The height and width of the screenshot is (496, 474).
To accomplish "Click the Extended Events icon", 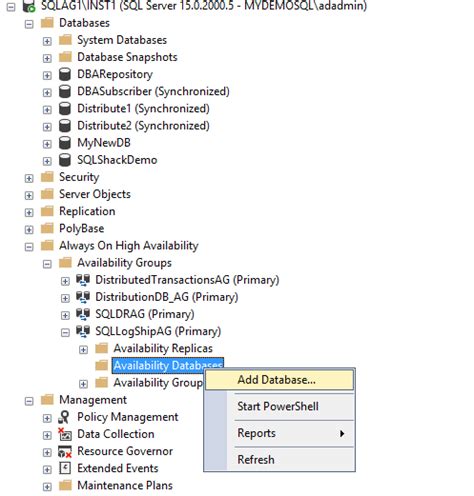I will [x=65, y=468].
